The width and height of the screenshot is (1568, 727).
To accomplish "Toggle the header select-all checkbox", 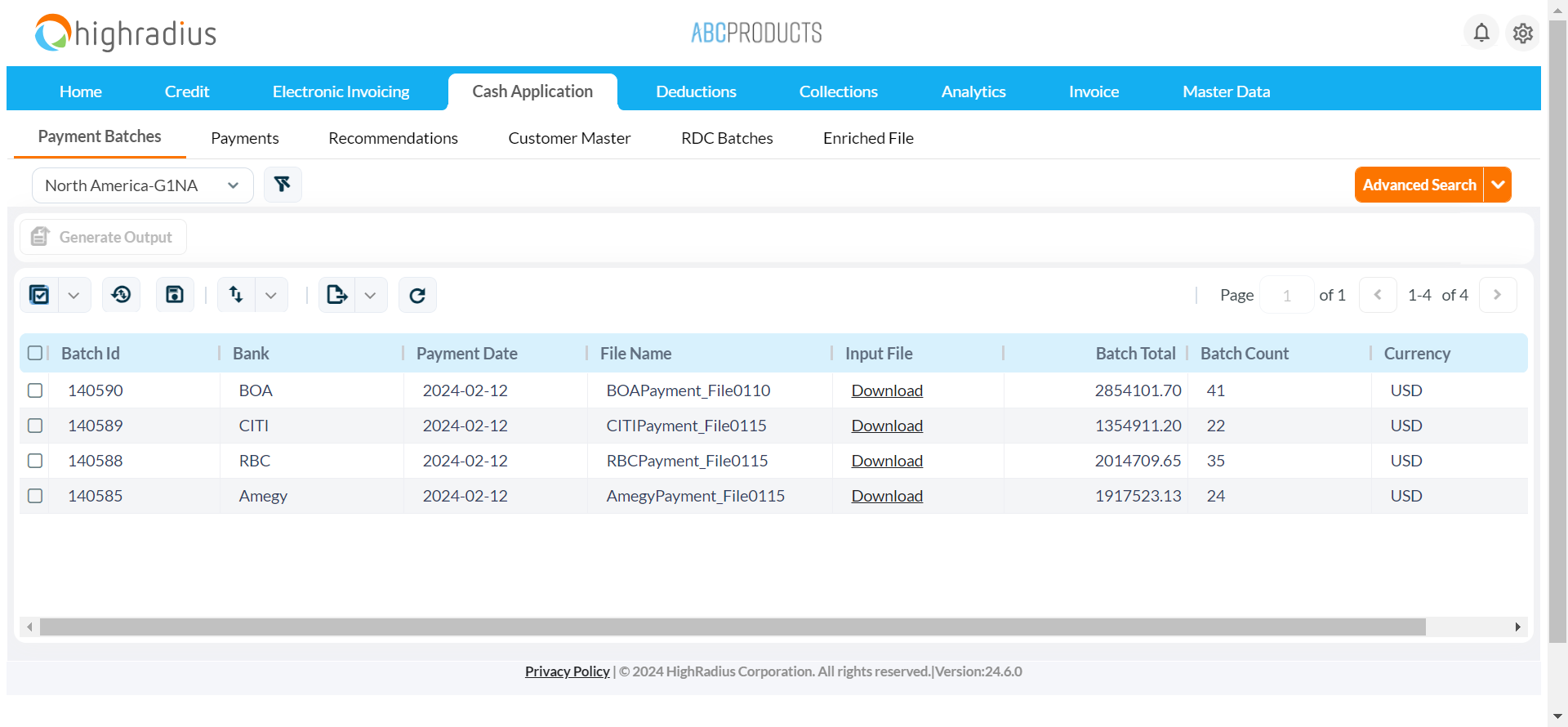I will point(35,353).
